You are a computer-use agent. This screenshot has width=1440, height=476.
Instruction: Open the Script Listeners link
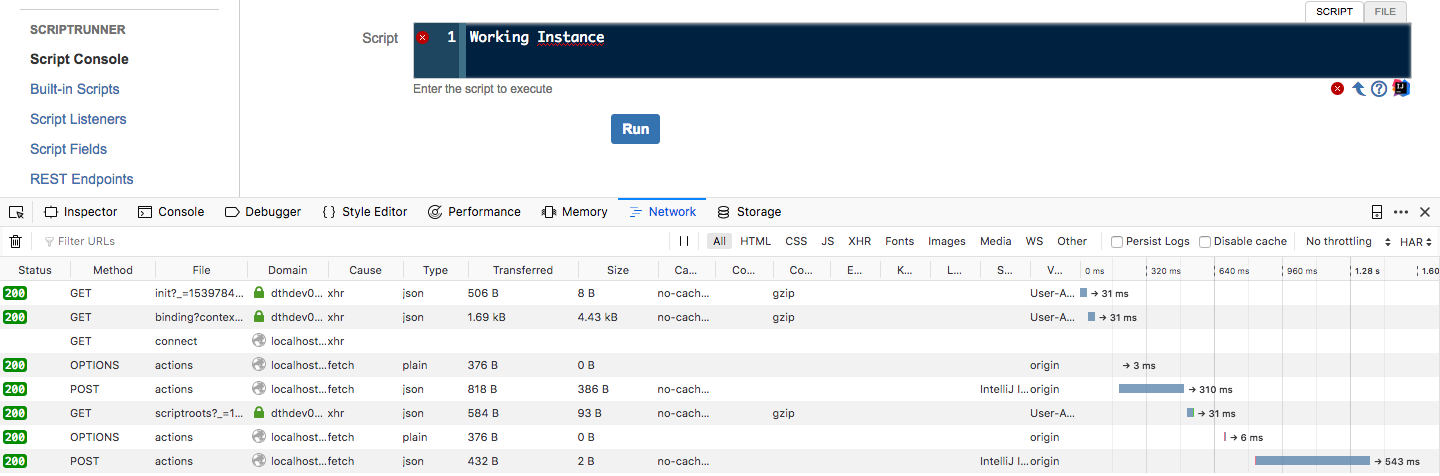78,119
